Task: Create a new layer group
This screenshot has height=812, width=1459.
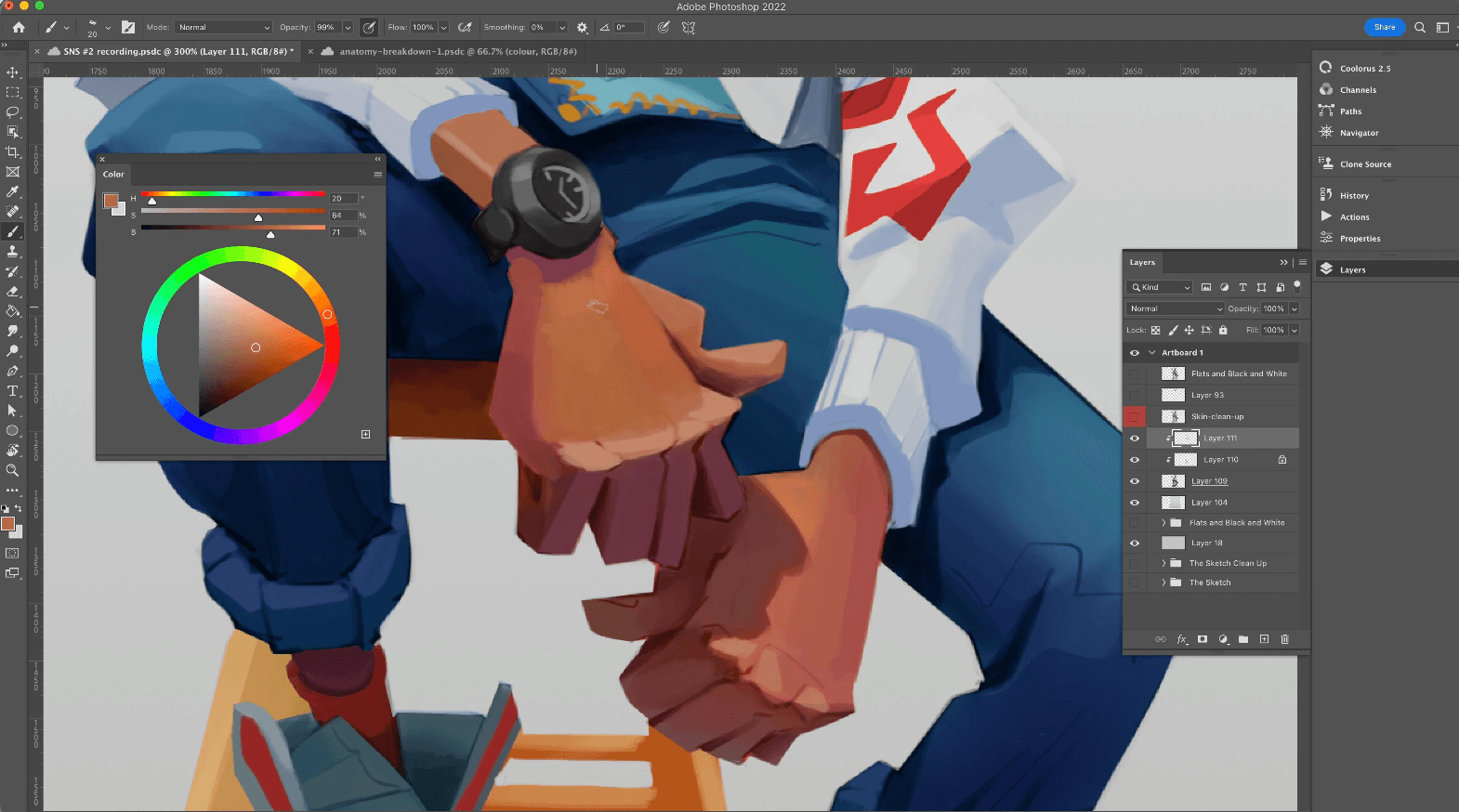Action: pos(1243,639)
